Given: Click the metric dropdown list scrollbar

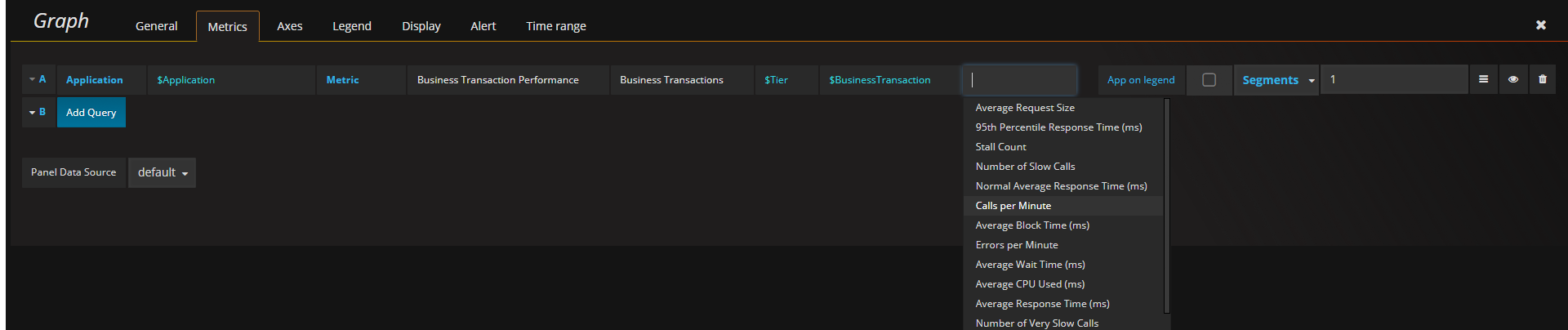Looking at the screenshot, I should click(x=1166, y=206).
